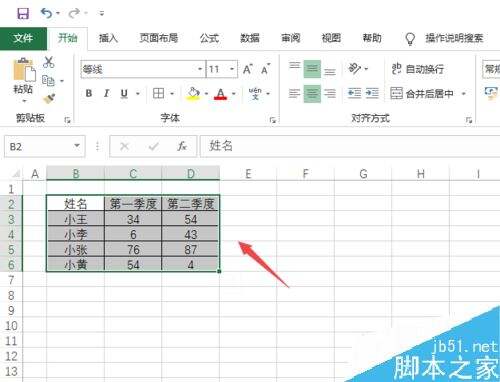Click the Undo arrow icon

46,13
